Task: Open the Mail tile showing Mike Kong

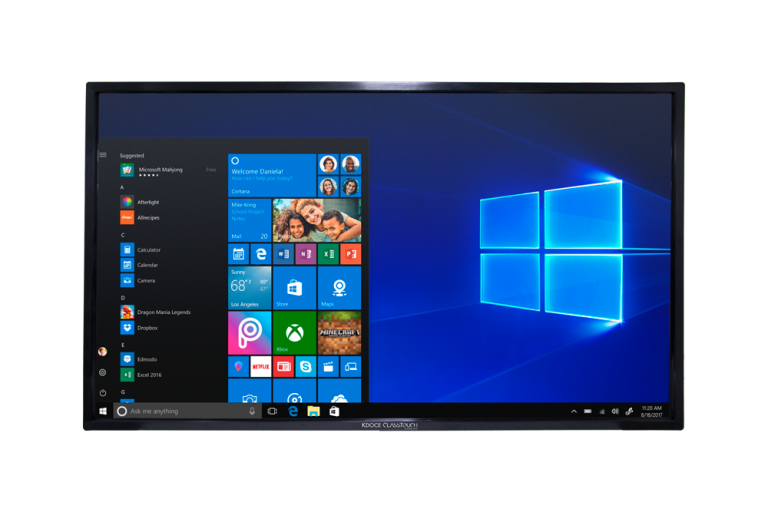Action: (249, 220)
